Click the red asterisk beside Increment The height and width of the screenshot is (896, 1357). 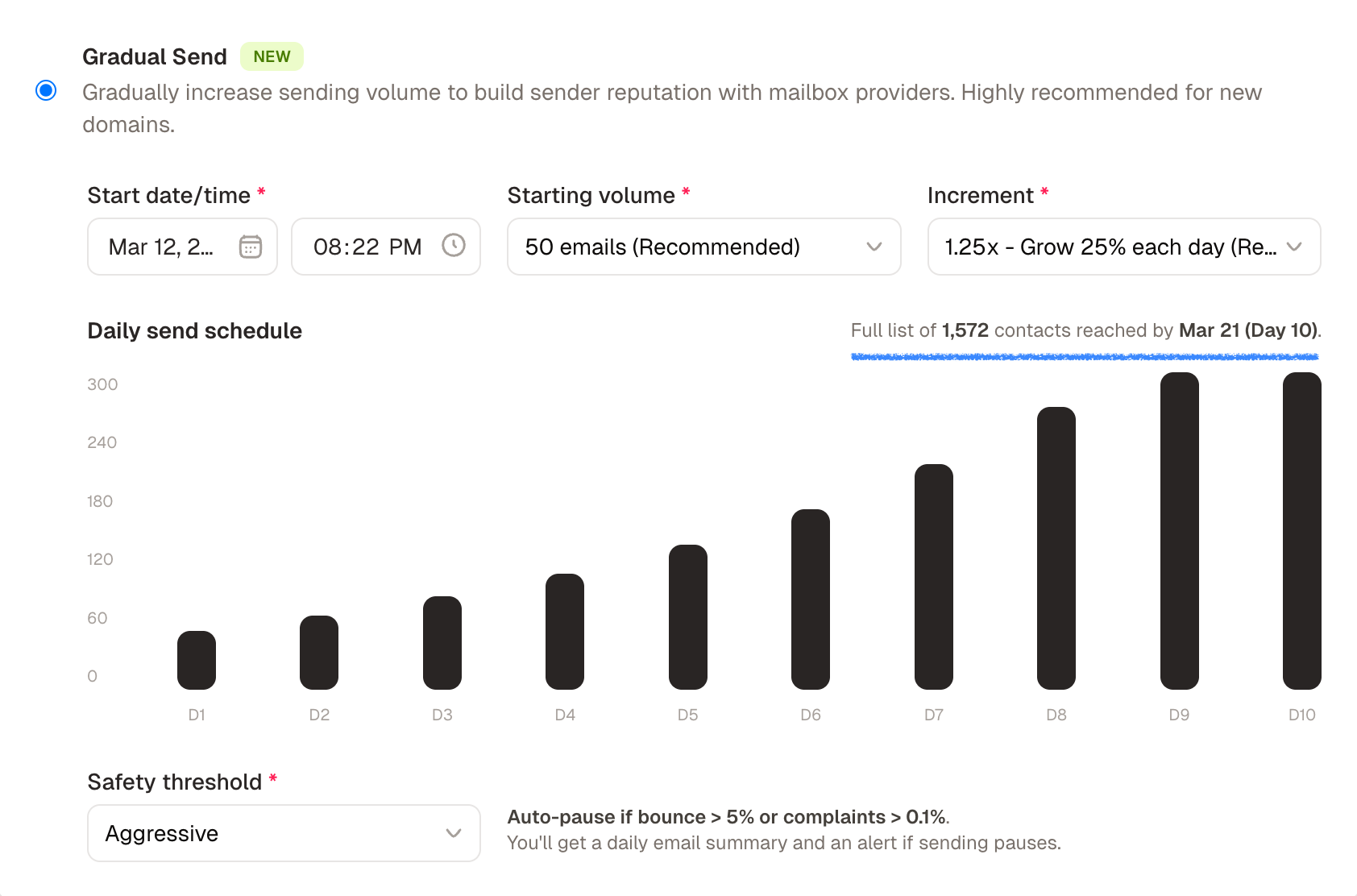pyautogui.click(x=1044, y=193)
